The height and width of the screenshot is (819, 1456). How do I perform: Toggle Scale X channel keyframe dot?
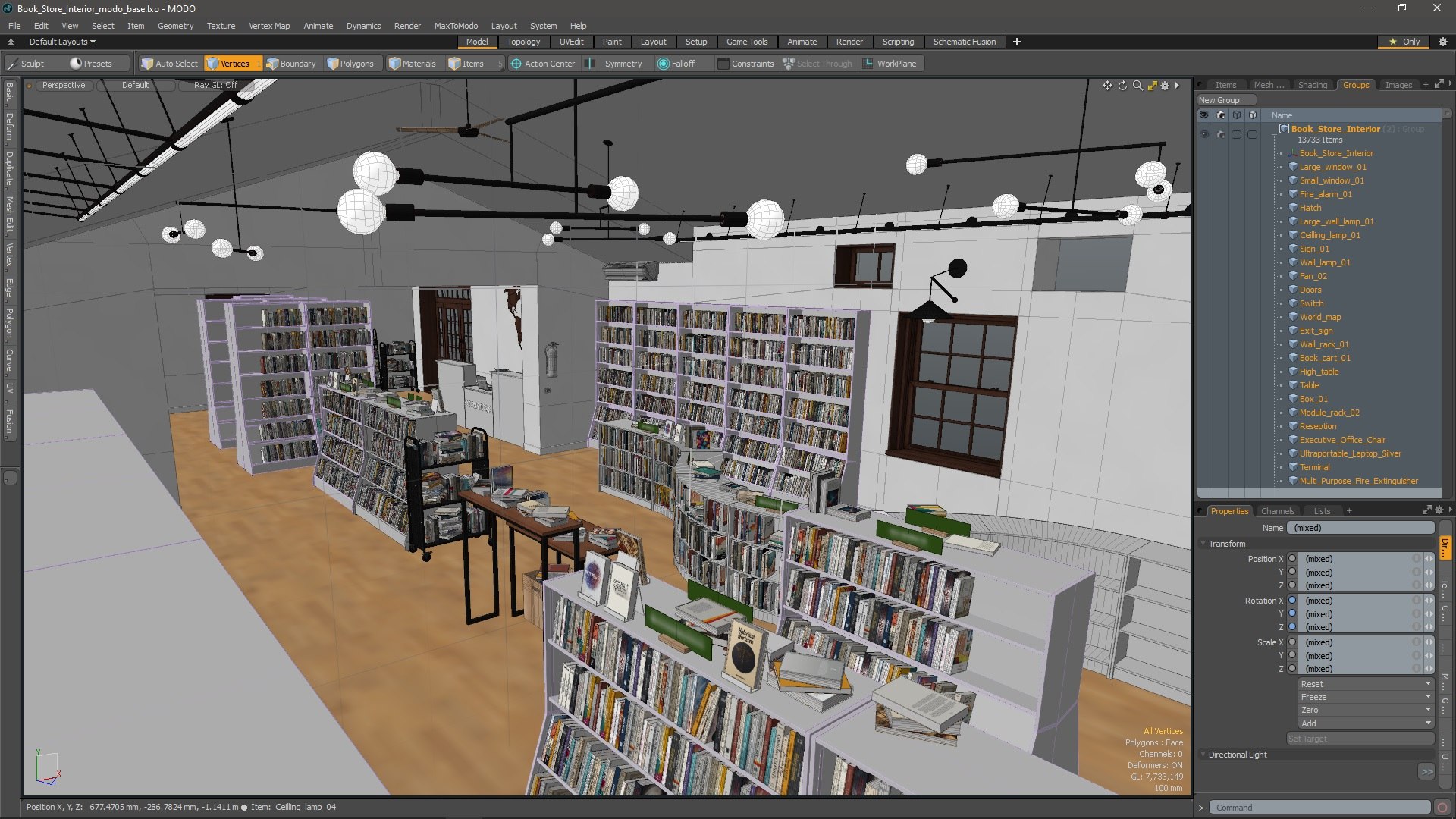click(1292, 642)
